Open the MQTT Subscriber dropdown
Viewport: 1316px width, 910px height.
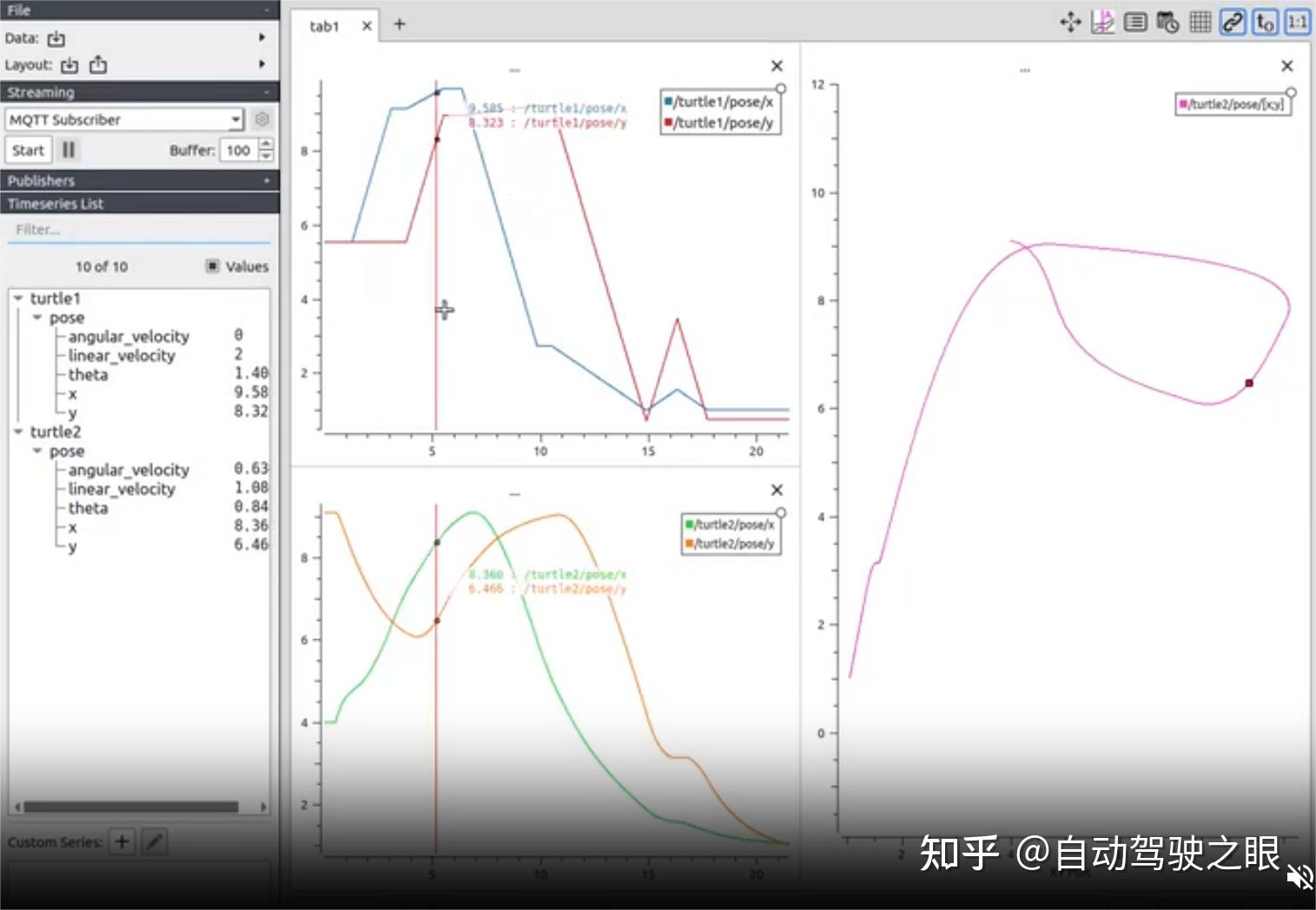235,119
